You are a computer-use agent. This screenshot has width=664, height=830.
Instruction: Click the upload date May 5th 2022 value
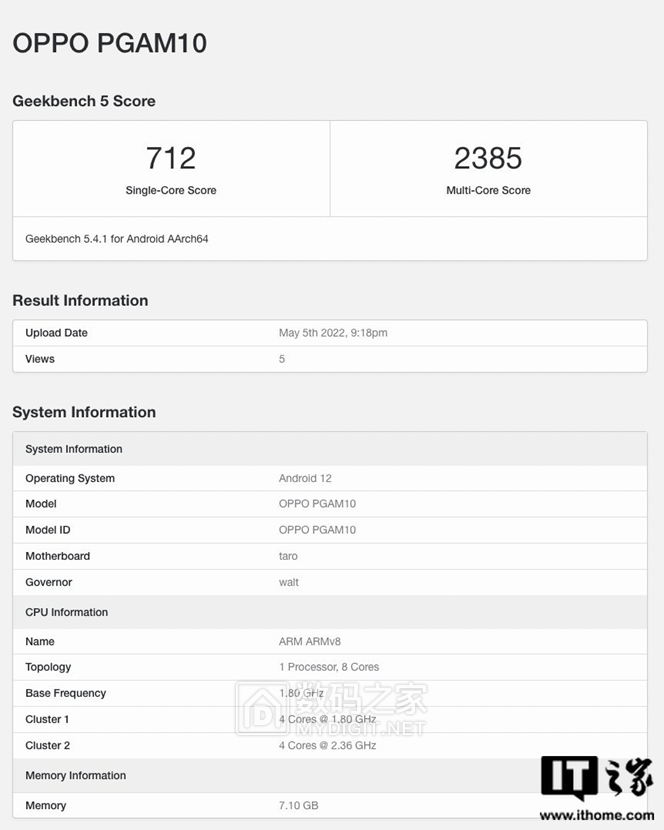click(333, 333)
